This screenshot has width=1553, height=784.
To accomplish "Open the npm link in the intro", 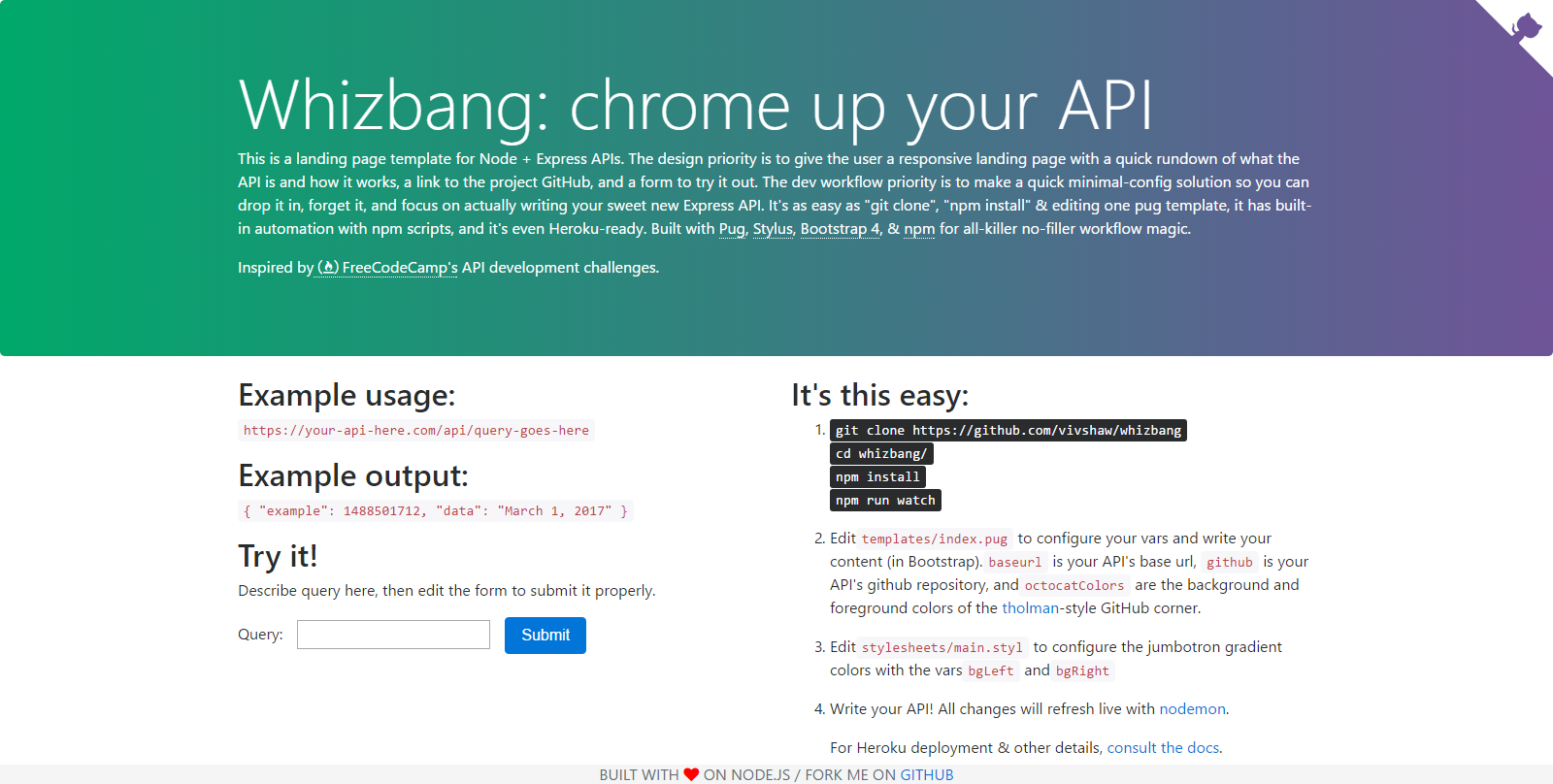I will (919, 229).
